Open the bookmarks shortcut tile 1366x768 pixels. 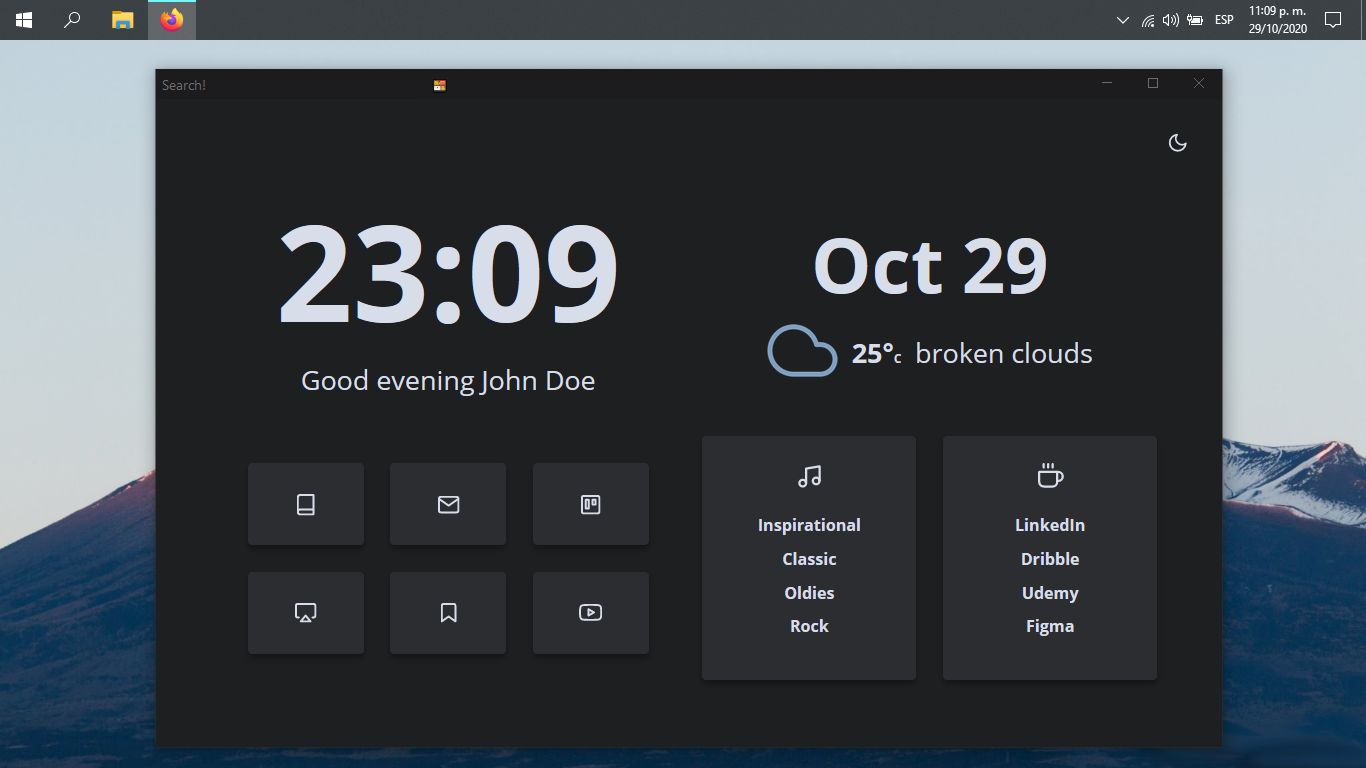tap(448, 612)
